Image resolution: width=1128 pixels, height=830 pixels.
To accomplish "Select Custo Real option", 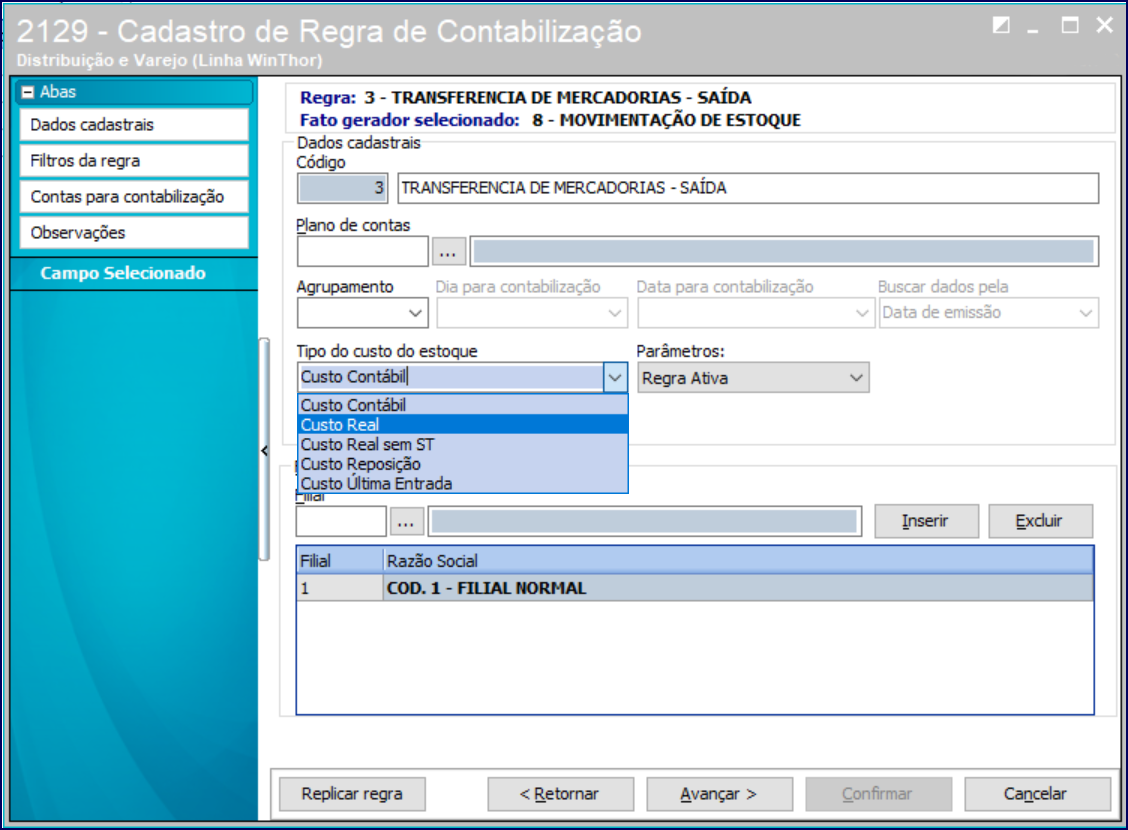I will [x=463, y=424].
